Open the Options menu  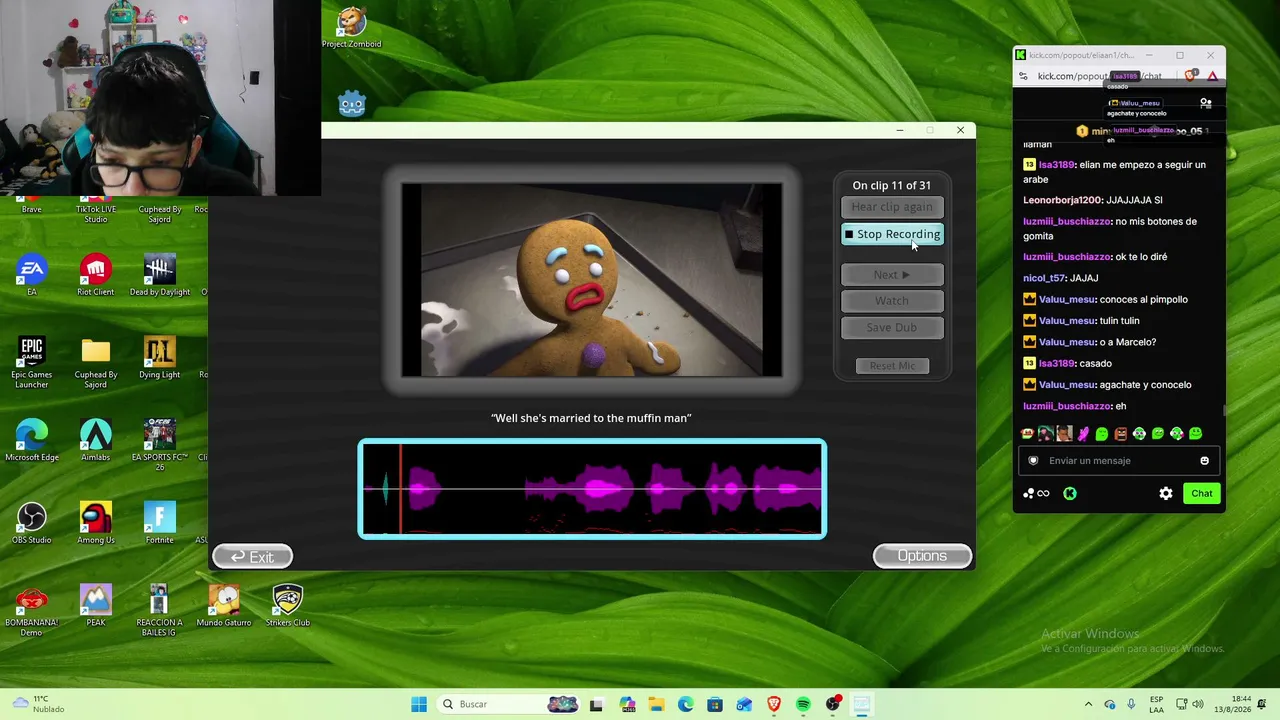point(922,556)
